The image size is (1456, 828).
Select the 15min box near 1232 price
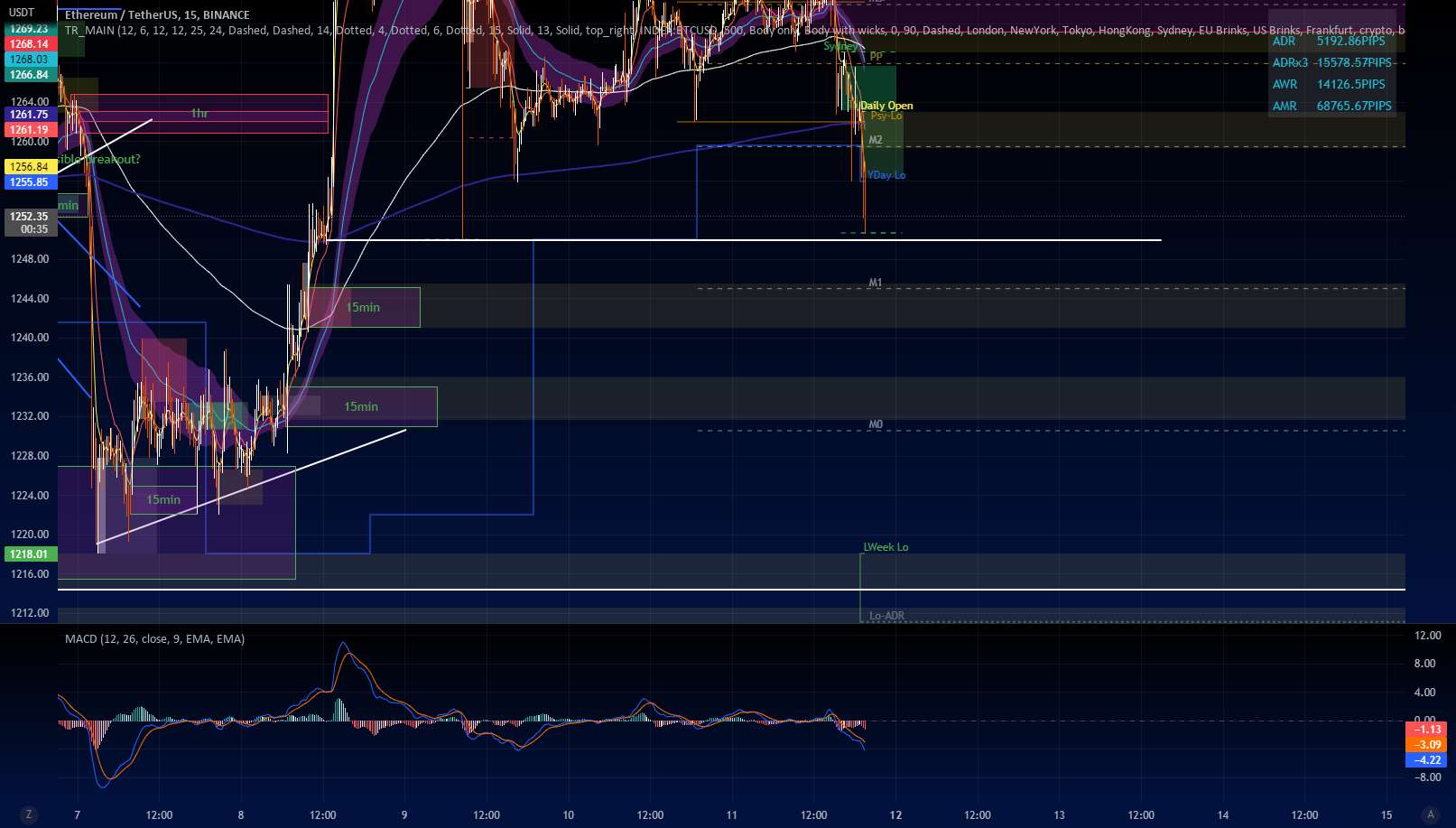(x=361, y=406)
